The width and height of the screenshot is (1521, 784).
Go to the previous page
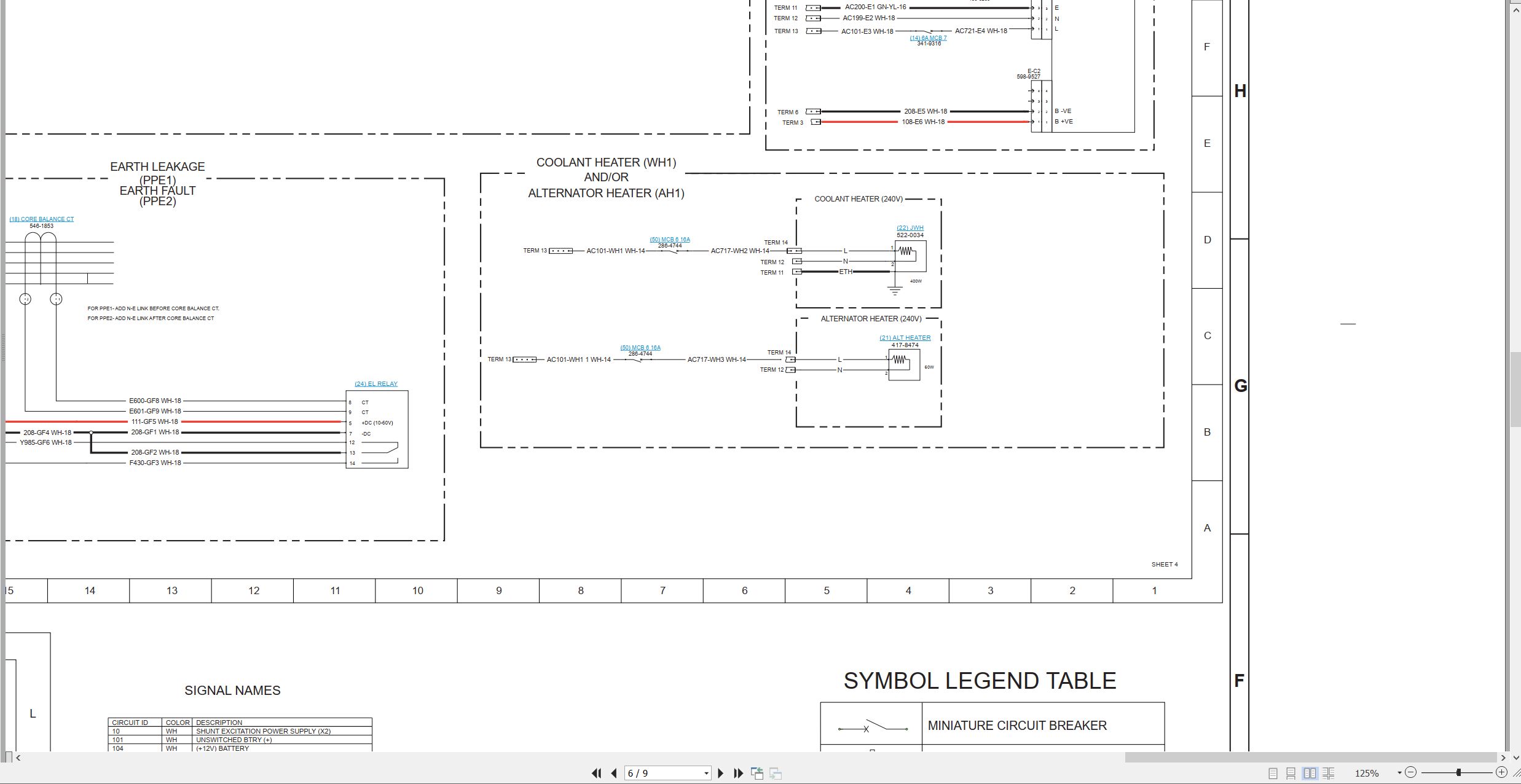coord(613,773)
